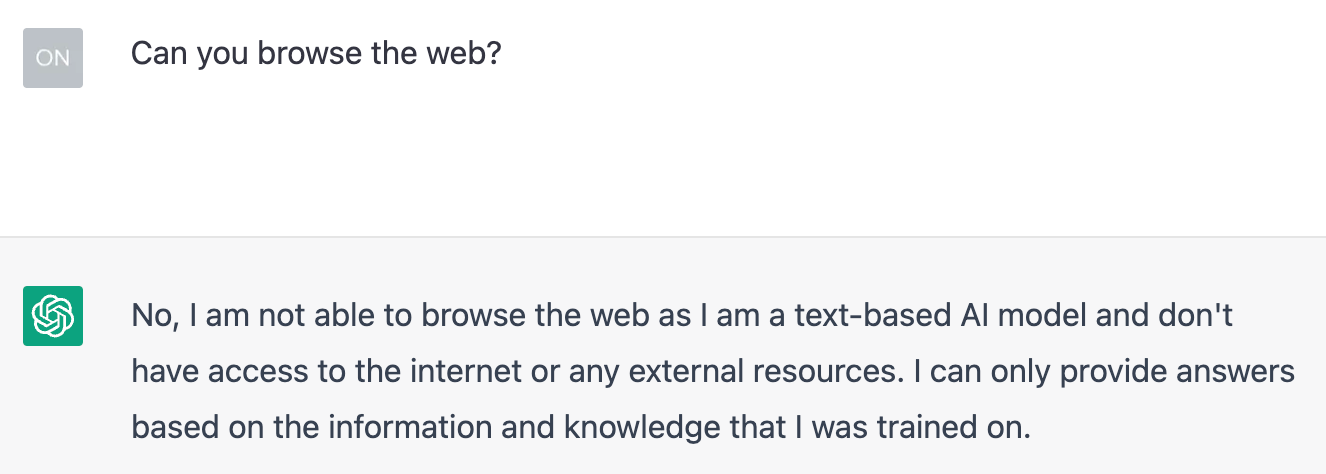Click the empty white area below the user question

click(x=660, y=160)
